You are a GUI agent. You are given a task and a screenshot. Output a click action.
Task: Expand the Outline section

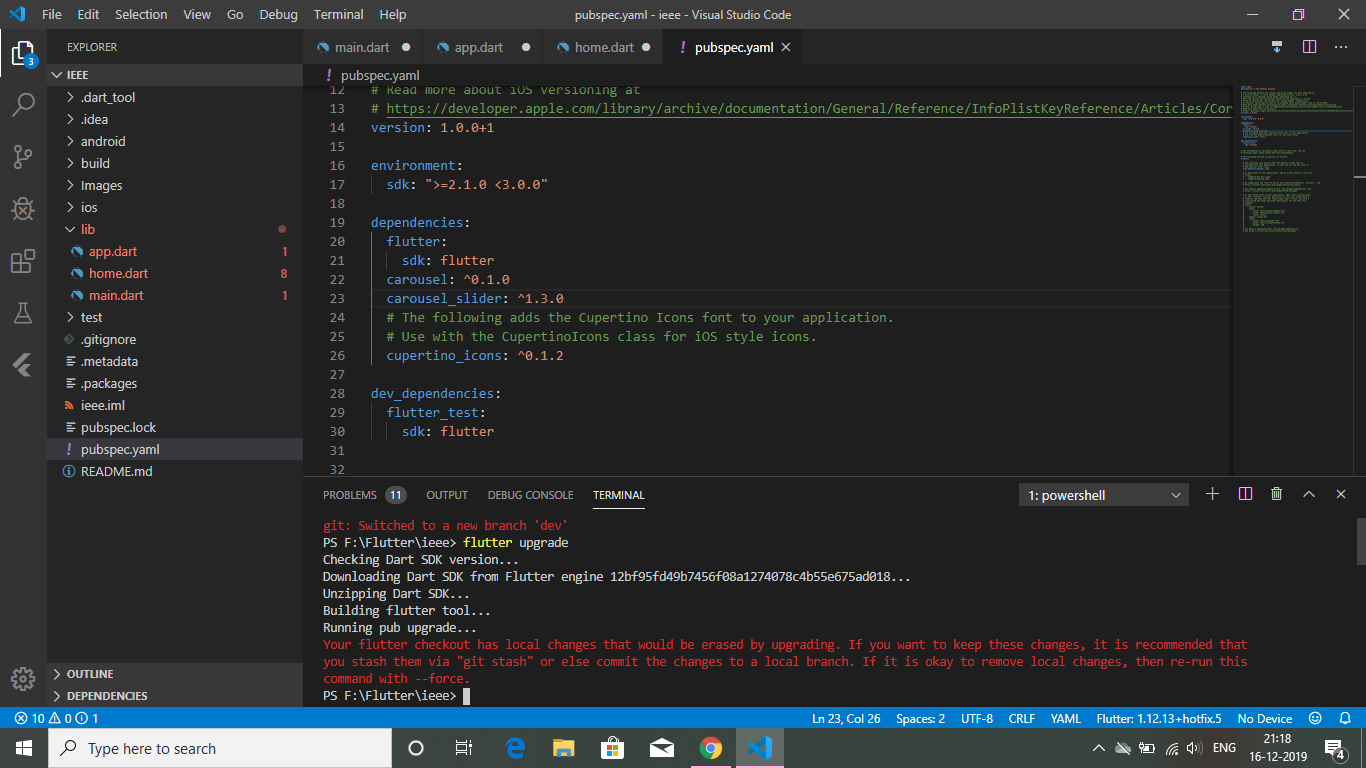coord(90,673)
